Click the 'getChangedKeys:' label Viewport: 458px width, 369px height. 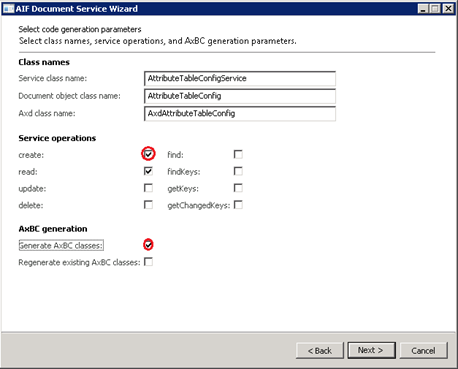coord(199,205)
